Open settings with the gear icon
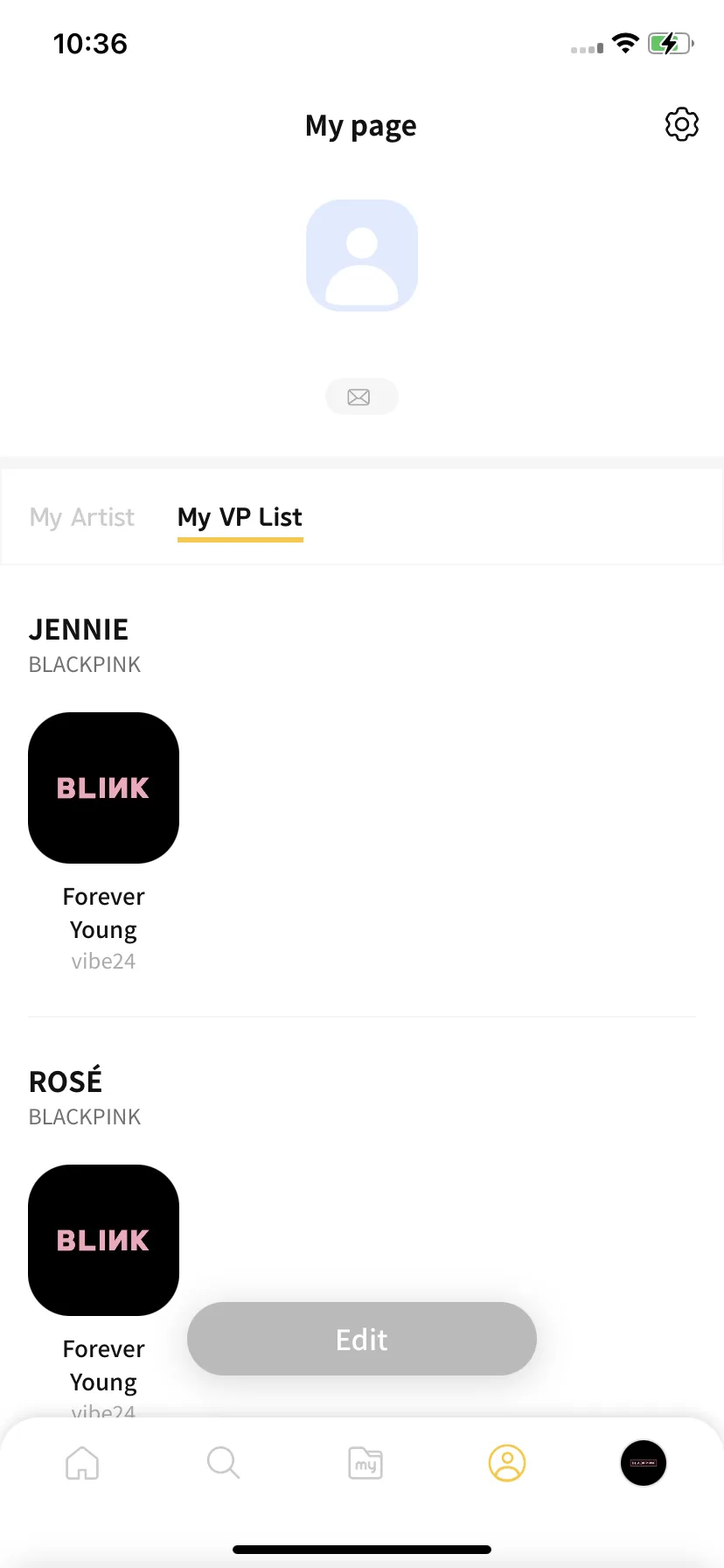This screenshot has width=724, height=1568. click(682, 125)
